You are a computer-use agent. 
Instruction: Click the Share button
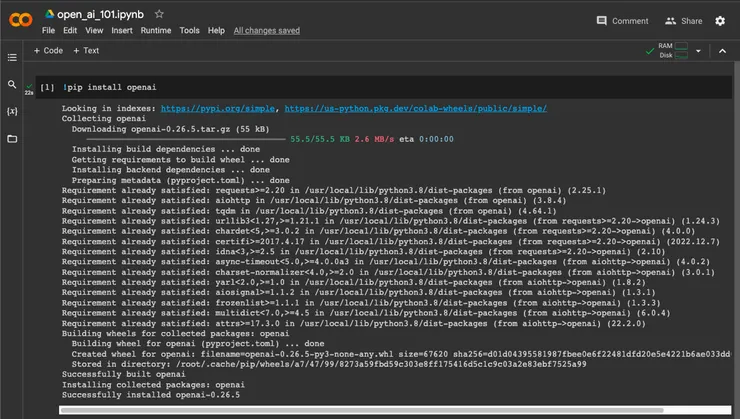683,21
